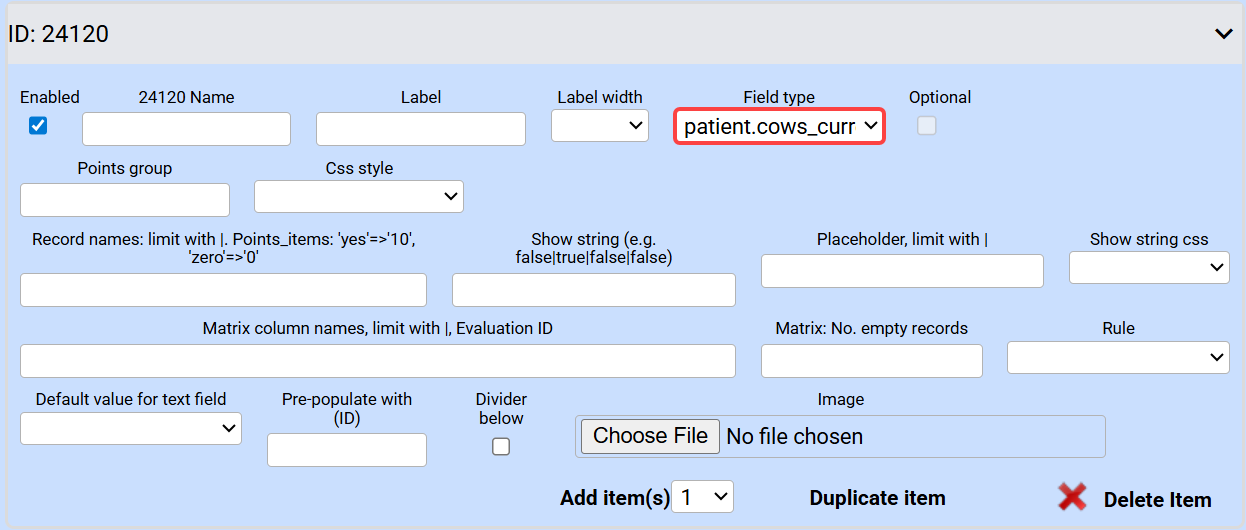Click the Duplicate item link
1246x530 pixels.
point(877,498)
